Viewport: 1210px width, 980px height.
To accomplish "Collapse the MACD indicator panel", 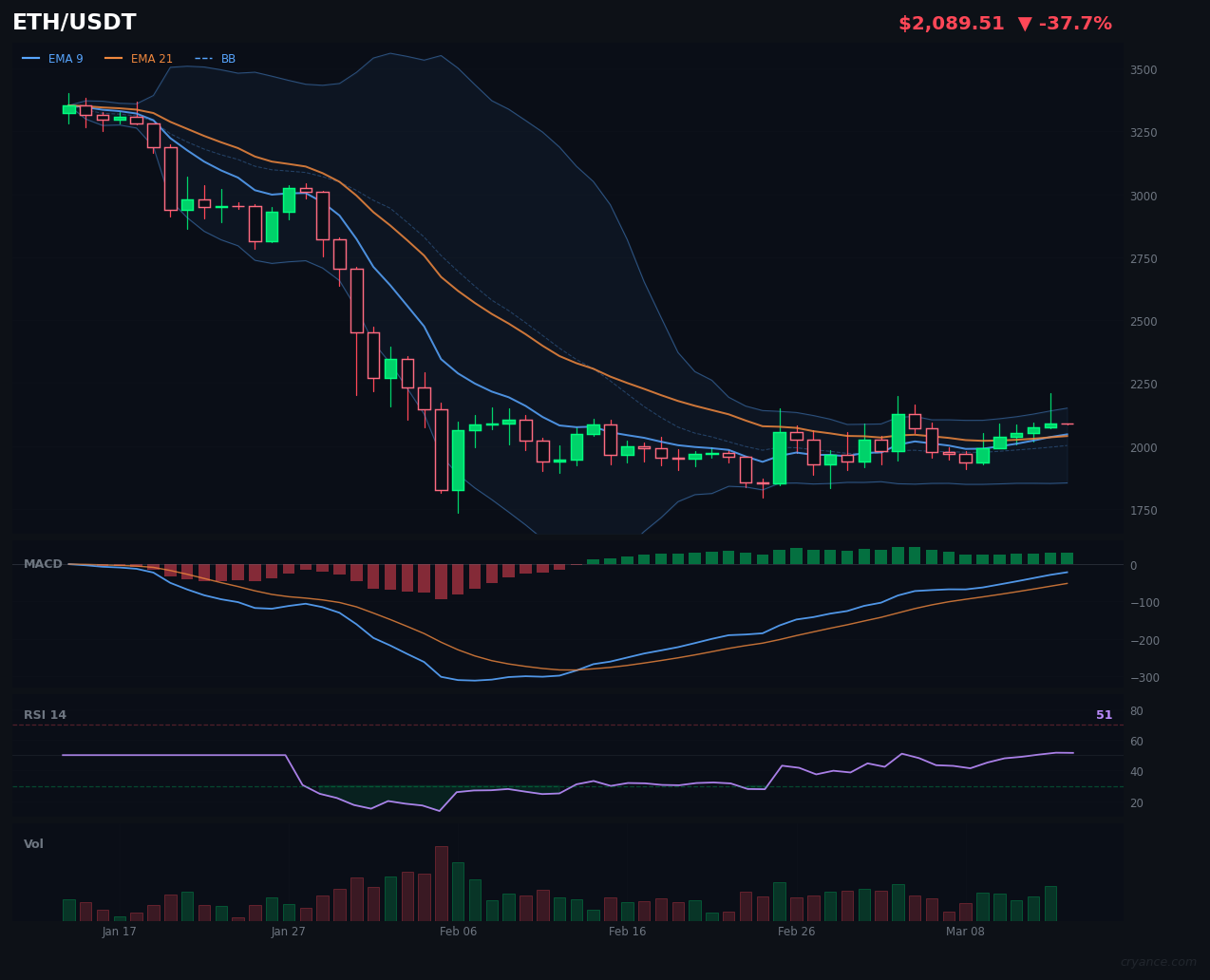I will point(43,563).
